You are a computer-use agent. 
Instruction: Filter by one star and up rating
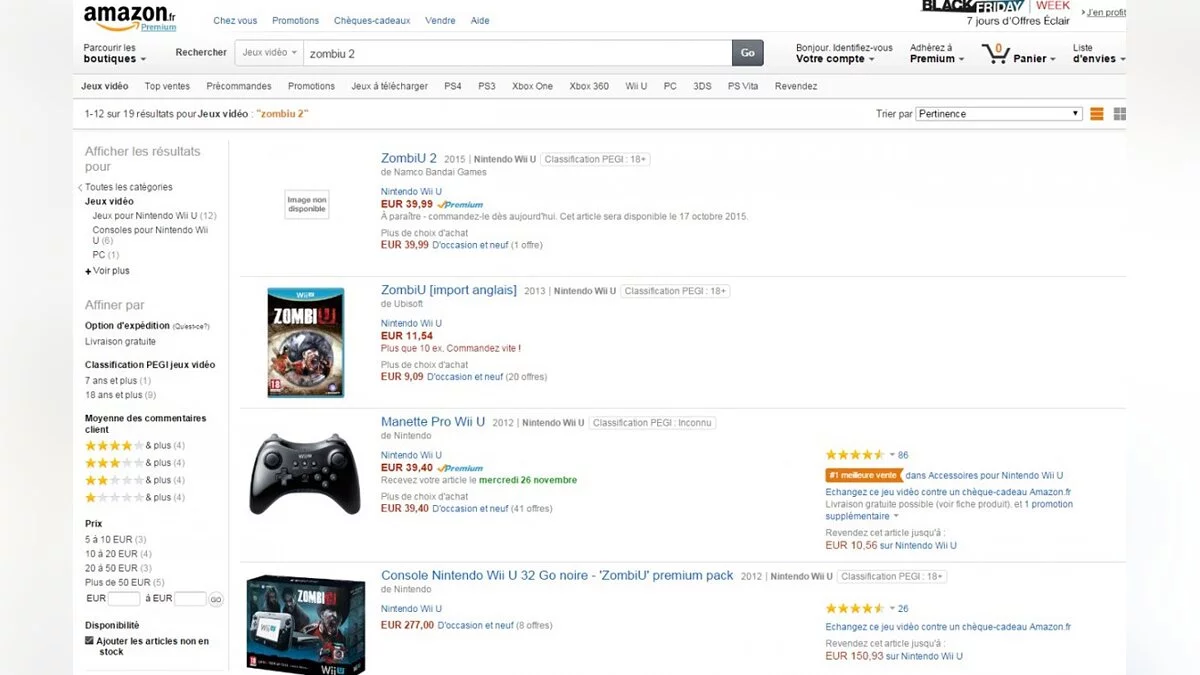click(x=135, y=497)
